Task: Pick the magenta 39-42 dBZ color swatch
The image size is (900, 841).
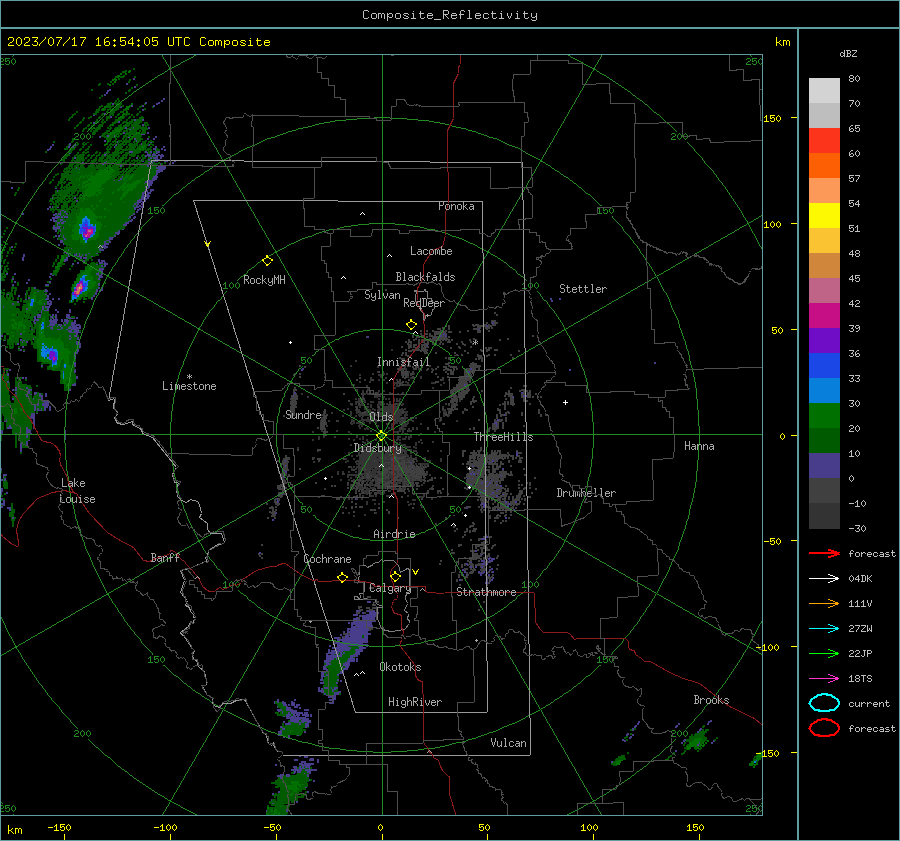Action: tap(824, 315)
